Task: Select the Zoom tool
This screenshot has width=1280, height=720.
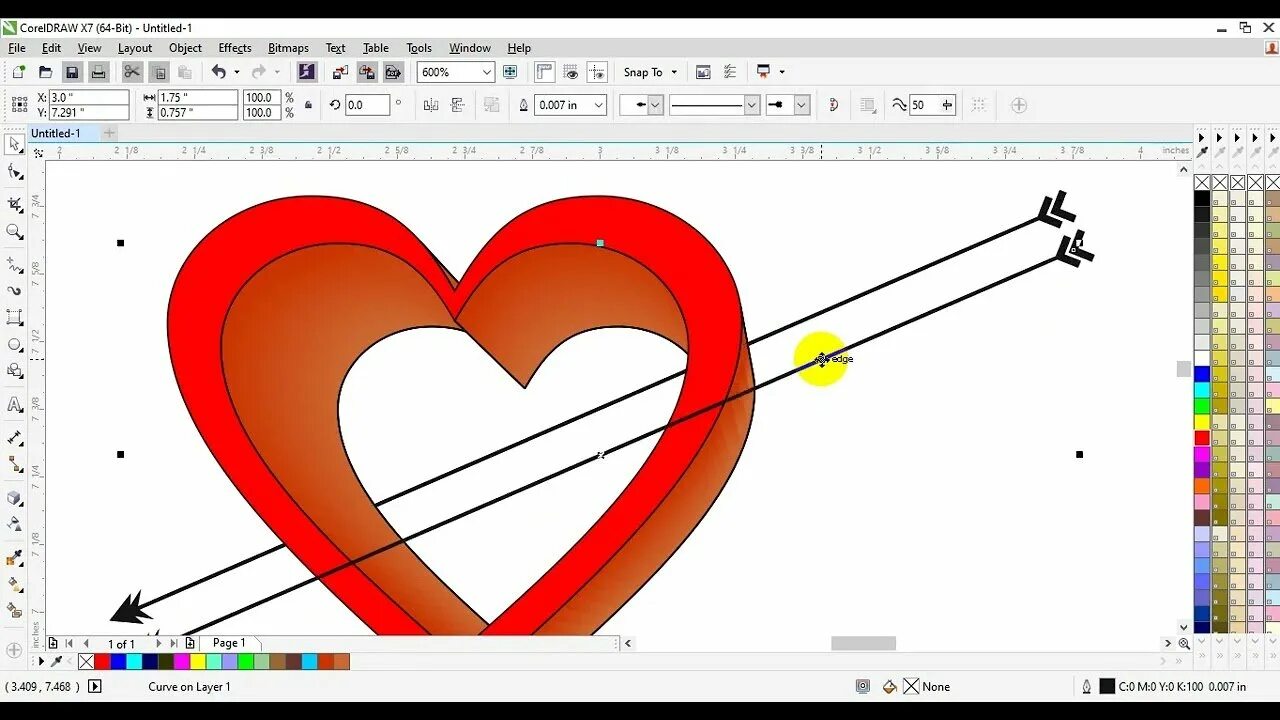Action: coord(14,230)
